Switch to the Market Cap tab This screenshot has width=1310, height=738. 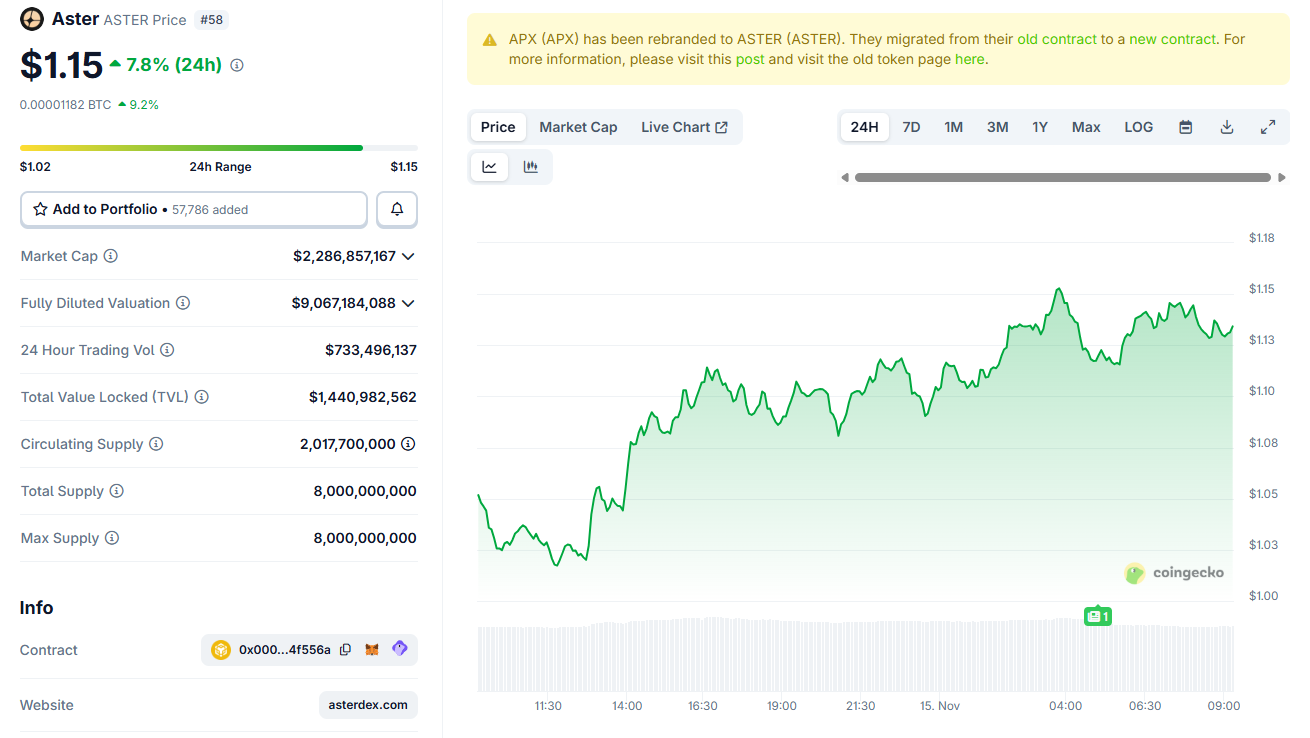point(578,127)
